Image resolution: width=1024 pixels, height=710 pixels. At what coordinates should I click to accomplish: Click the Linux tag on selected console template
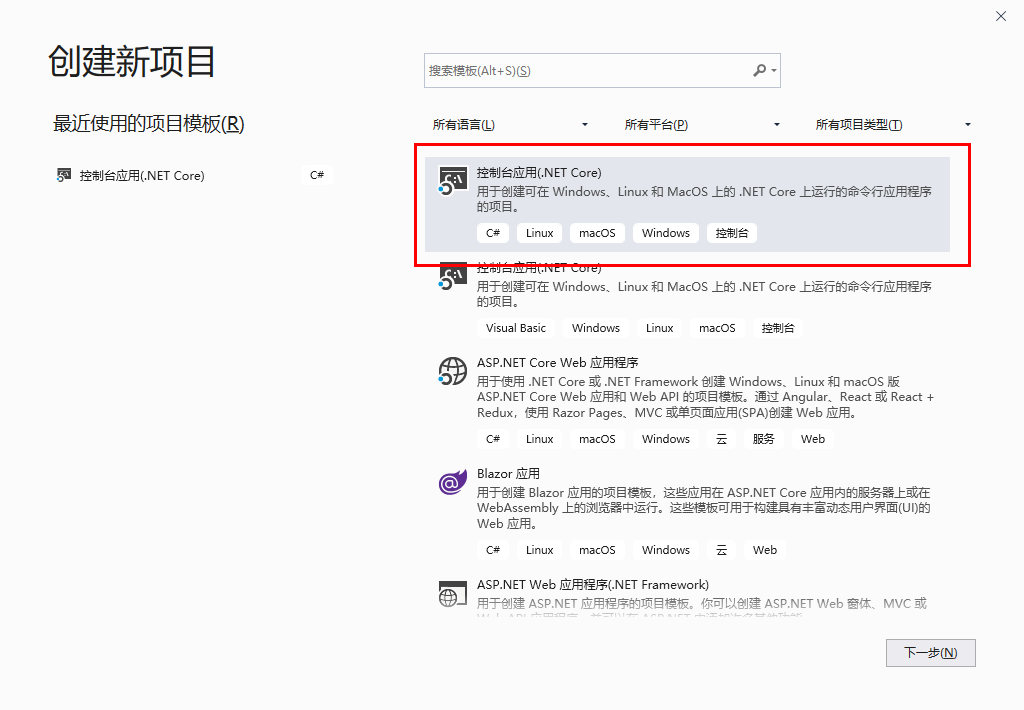pyautogui.click(x=539, y=233)
